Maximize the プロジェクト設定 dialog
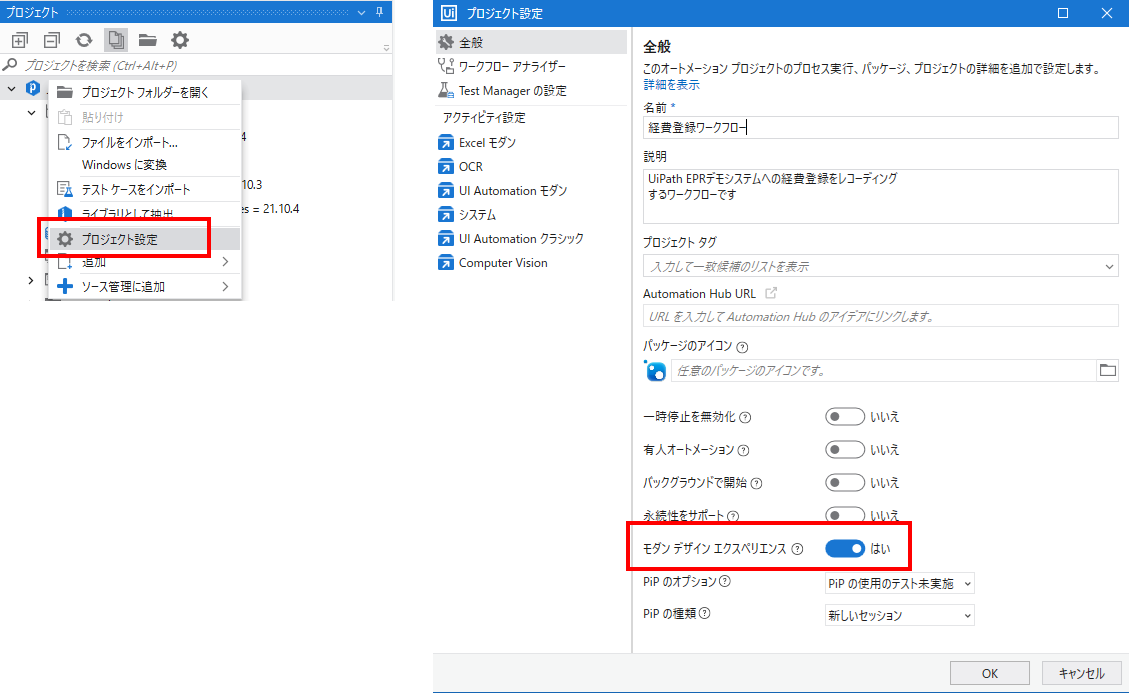The height and width of the screenshot is (693, 1129). point(1063,13)
